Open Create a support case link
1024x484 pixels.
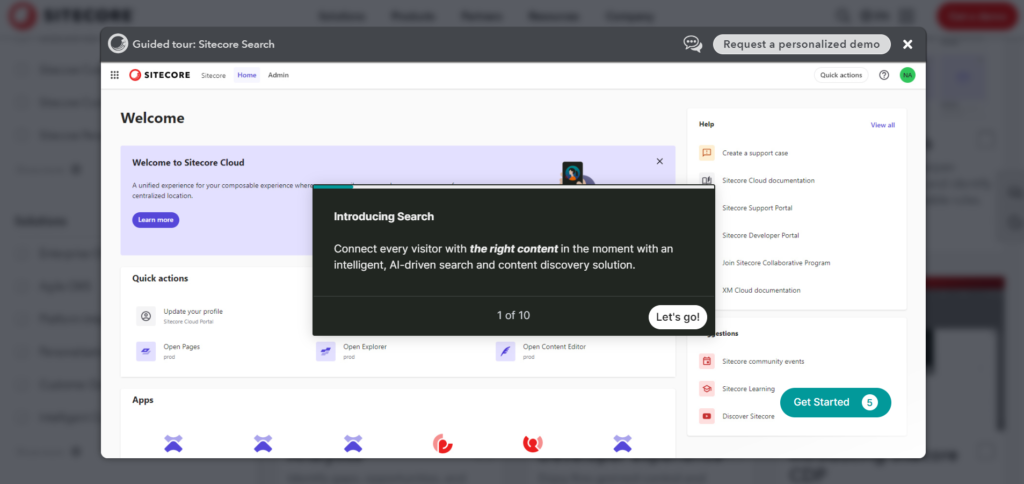755,153
